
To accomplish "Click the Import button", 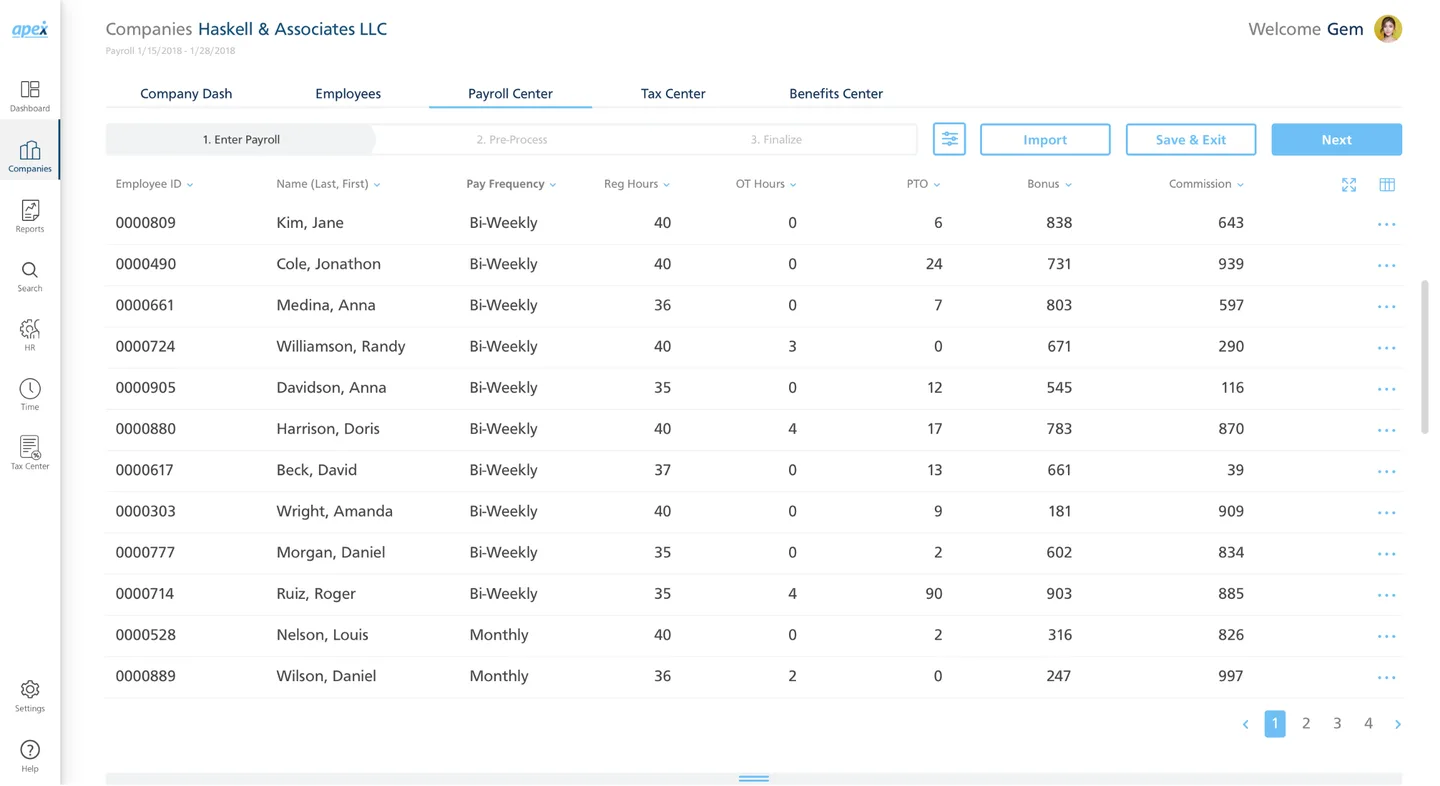I will [1044, 139].
